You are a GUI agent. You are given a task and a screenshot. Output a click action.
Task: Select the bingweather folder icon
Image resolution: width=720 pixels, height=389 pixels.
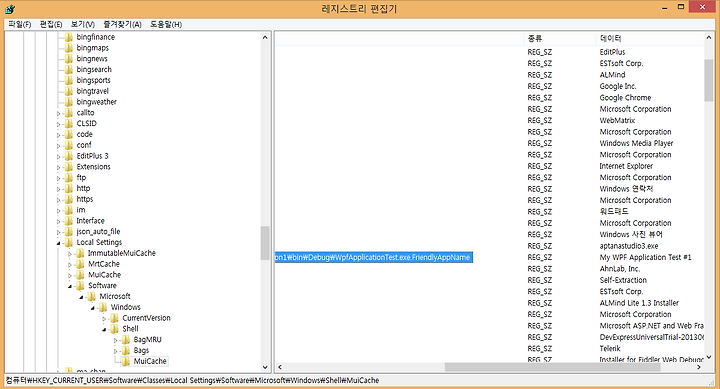click(69, 102)
